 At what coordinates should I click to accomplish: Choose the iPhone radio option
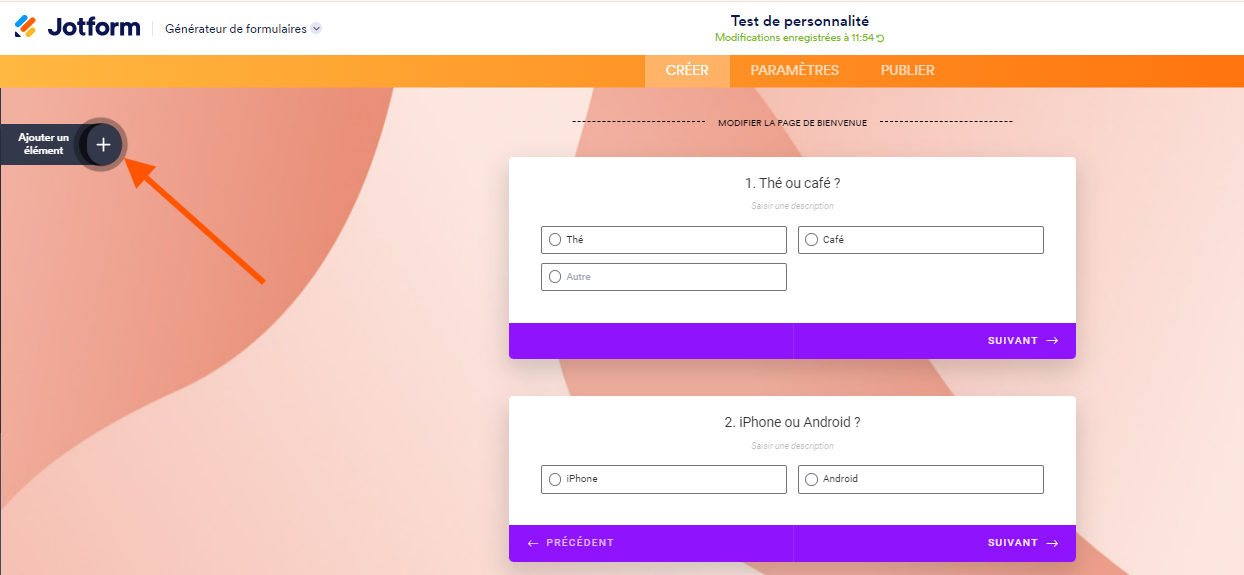pyautogui.click(x=555, y=479)
